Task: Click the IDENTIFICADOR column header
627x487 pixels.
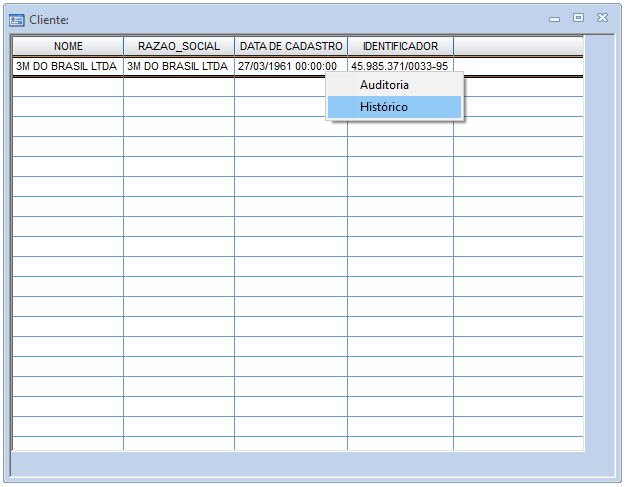Action: [400, 46]
